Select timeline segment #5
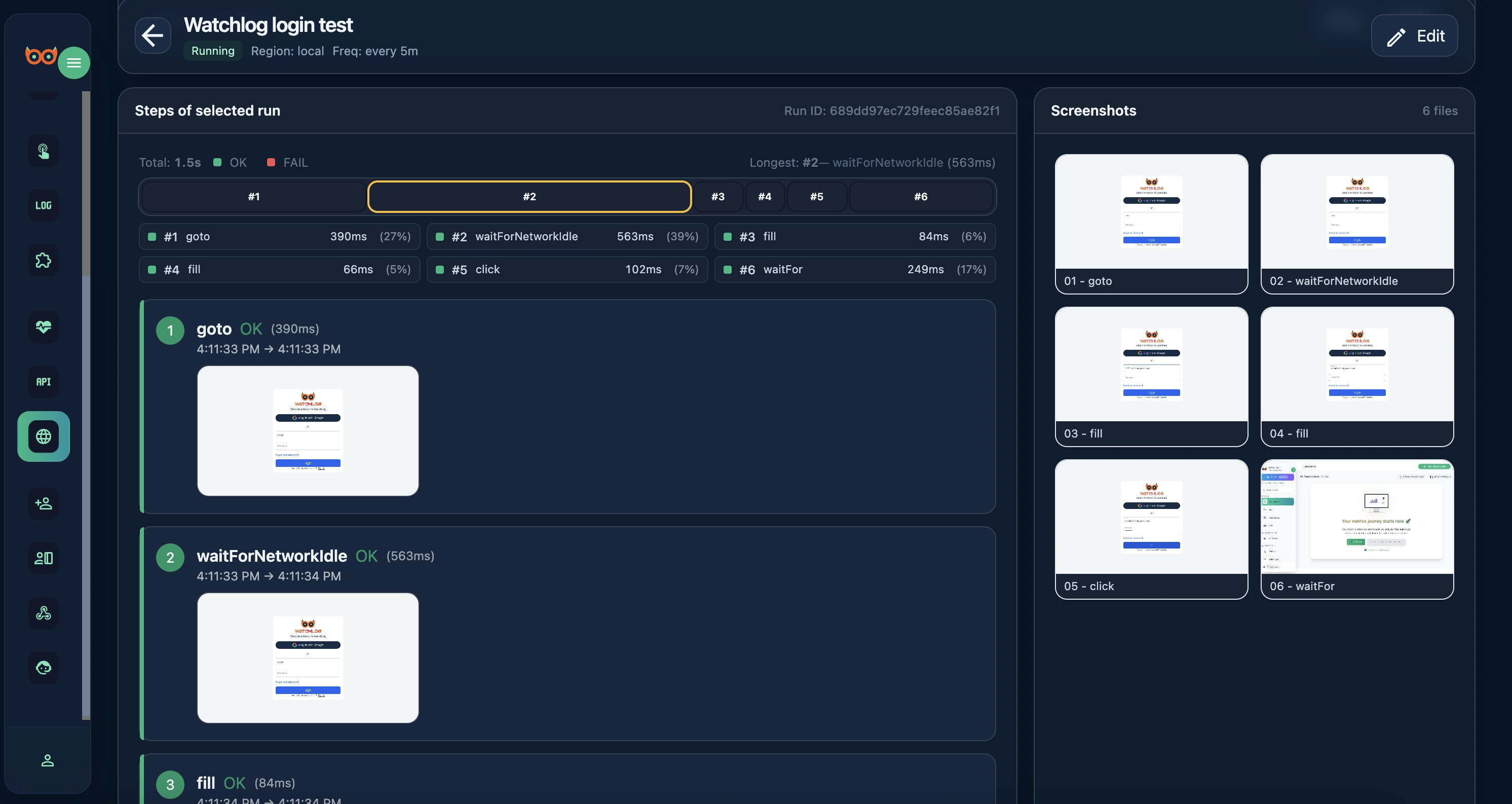The image size is (1512, 804). (x=816, y=197)
